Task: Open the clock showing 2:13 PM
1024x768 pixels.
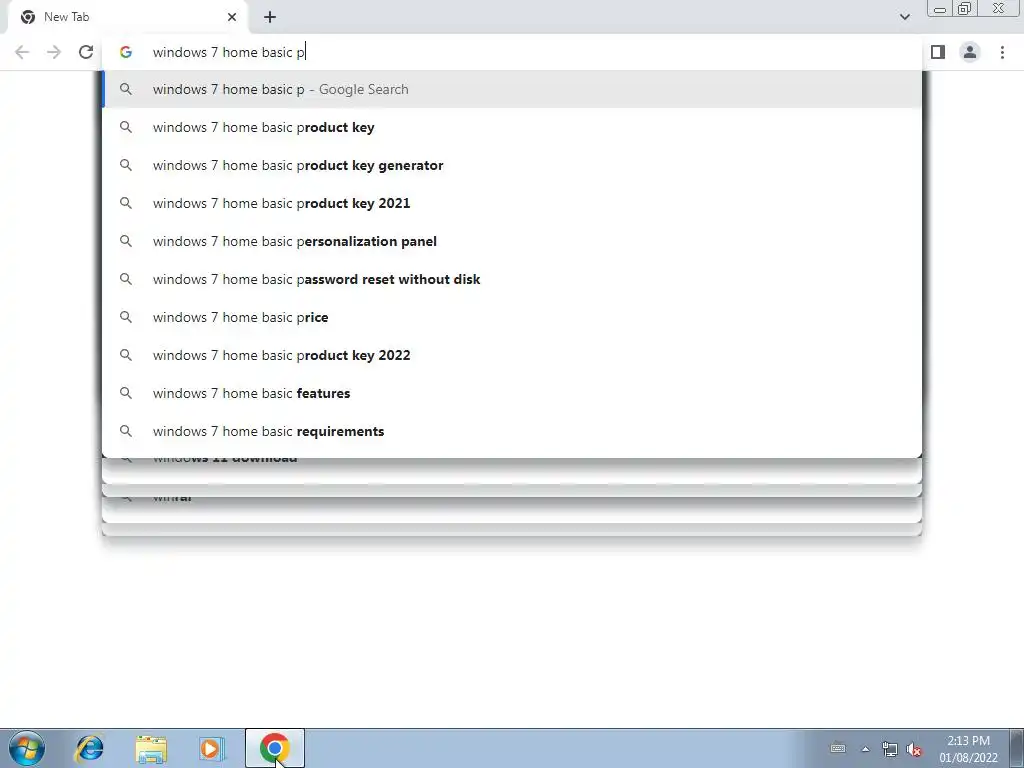Action: coord(968,748)
